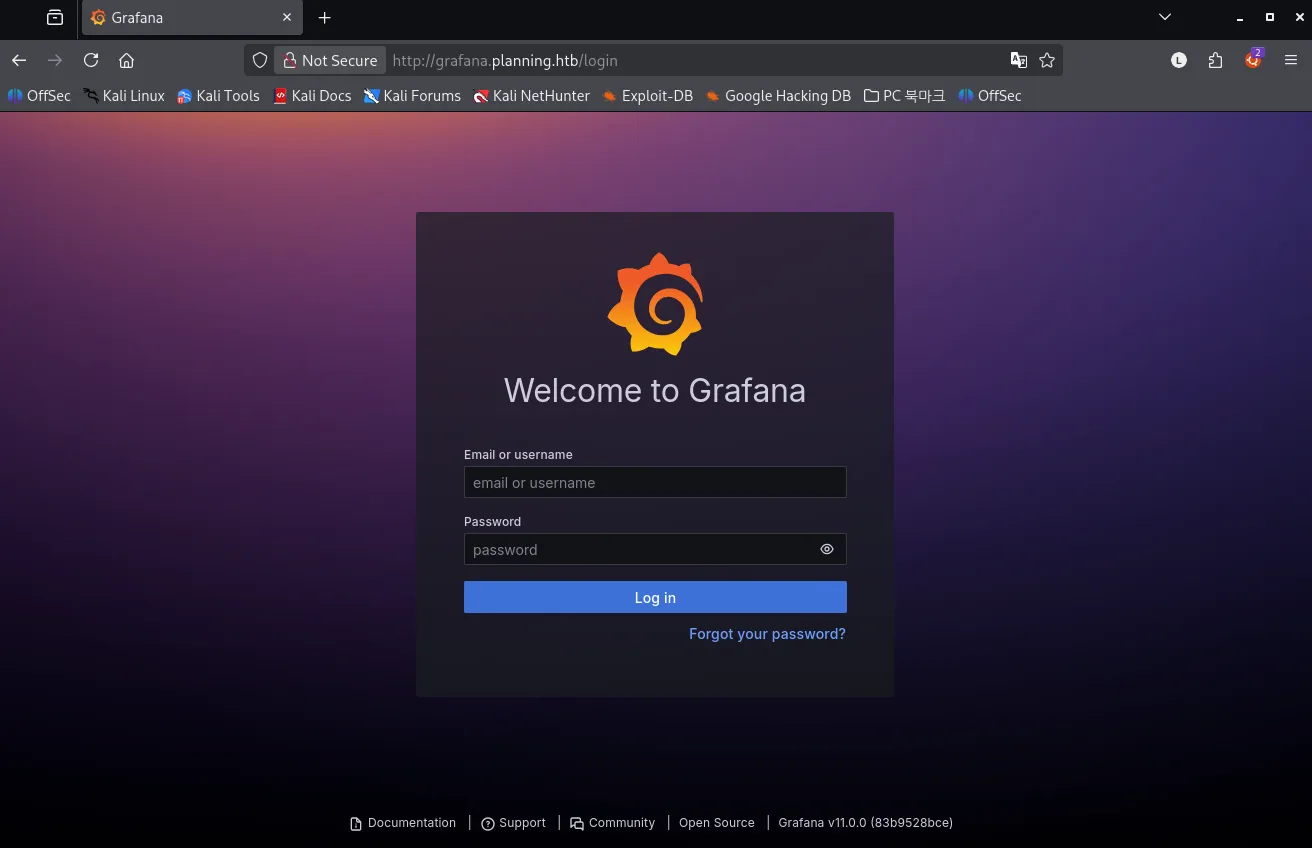Expand the PC 북마크 bookmark folder
The width and height of the screenshot is (1312, 848).
pos(904,96)
